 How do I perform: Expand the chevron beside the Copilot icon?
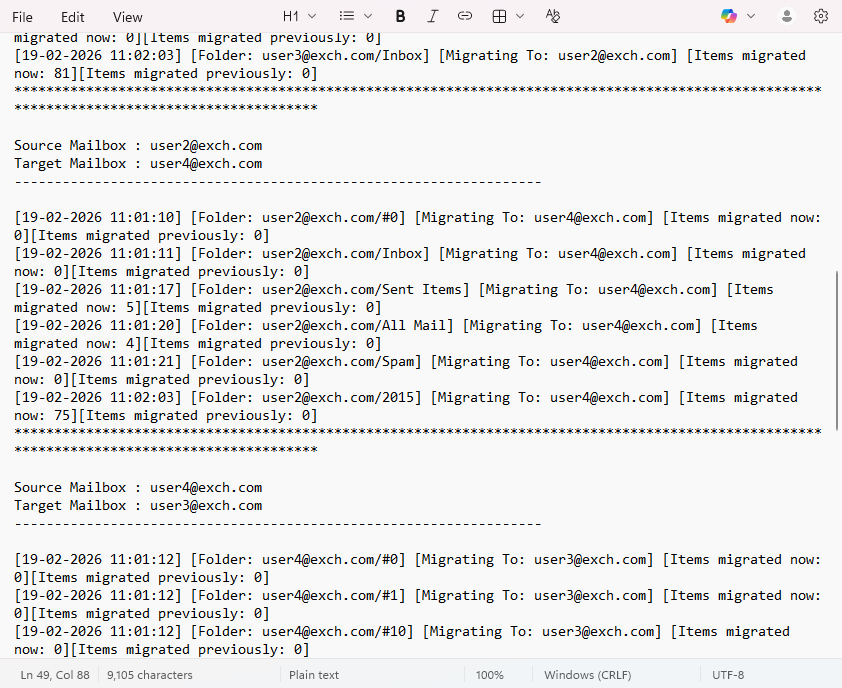coord(751,16)
